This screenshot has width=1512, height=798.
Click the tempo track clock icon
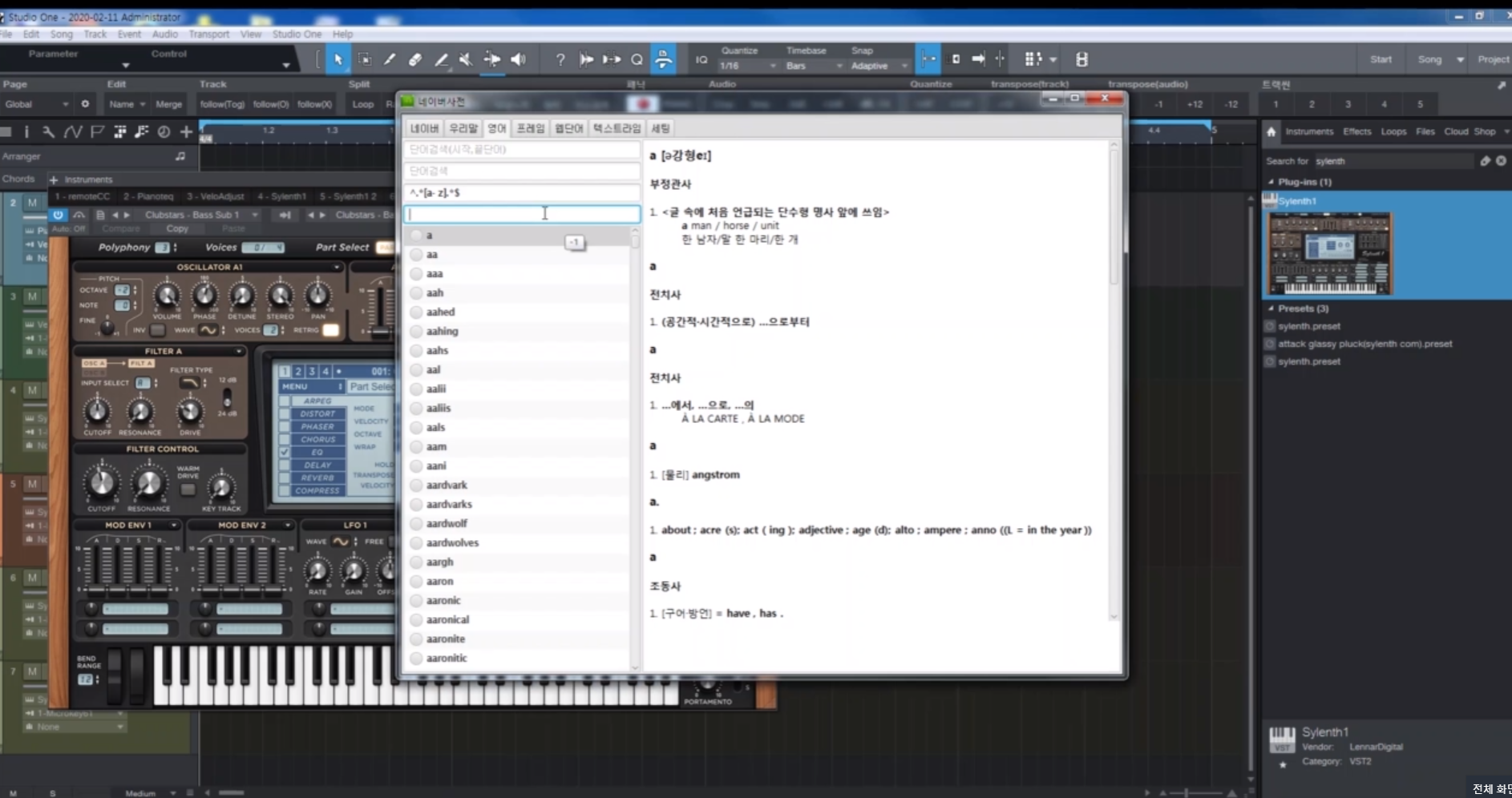pyautogui.click(x=164, y=131)
